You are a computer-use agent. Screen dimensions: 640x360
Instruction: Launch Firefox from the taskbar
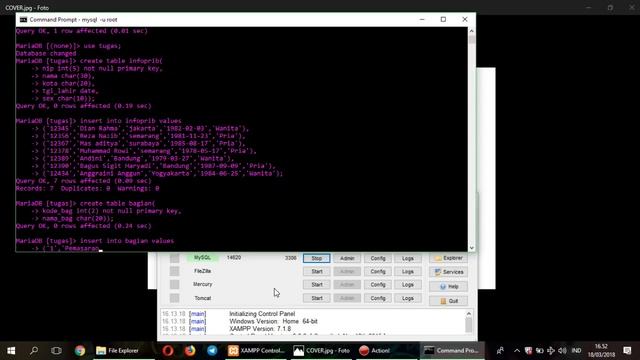click(190, 351)
